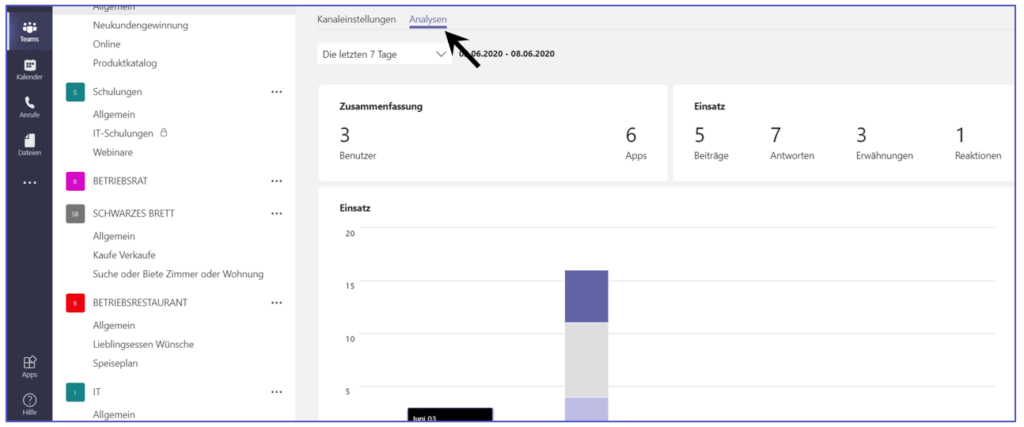1024x427 pixels.
Task: Click the 'Zusammenfassung' card heading
Action: point(381,107)
